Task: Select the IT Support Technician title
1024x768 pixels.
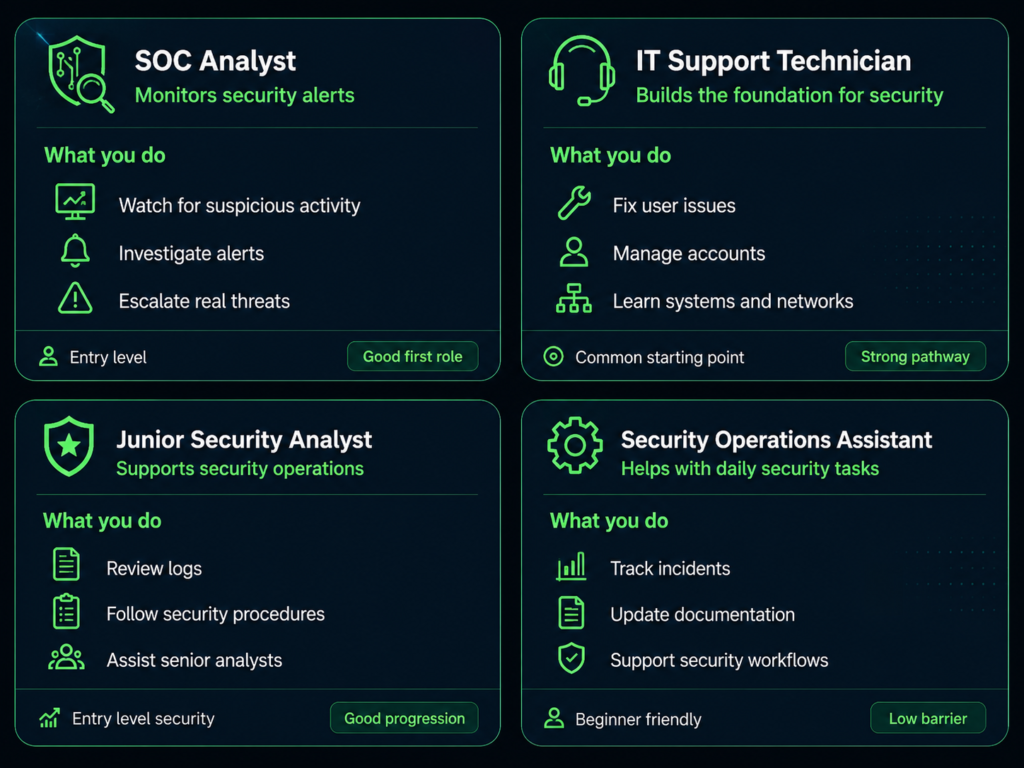Action: pyautogui.click(x=773, y=61)
